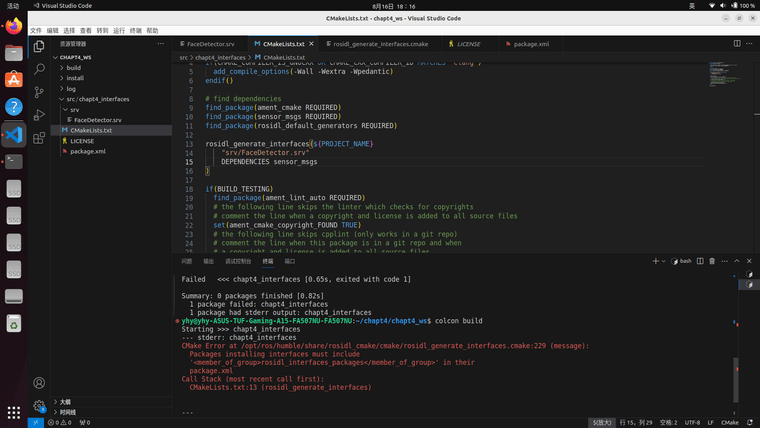Open Help from the dock

point(14,107)
